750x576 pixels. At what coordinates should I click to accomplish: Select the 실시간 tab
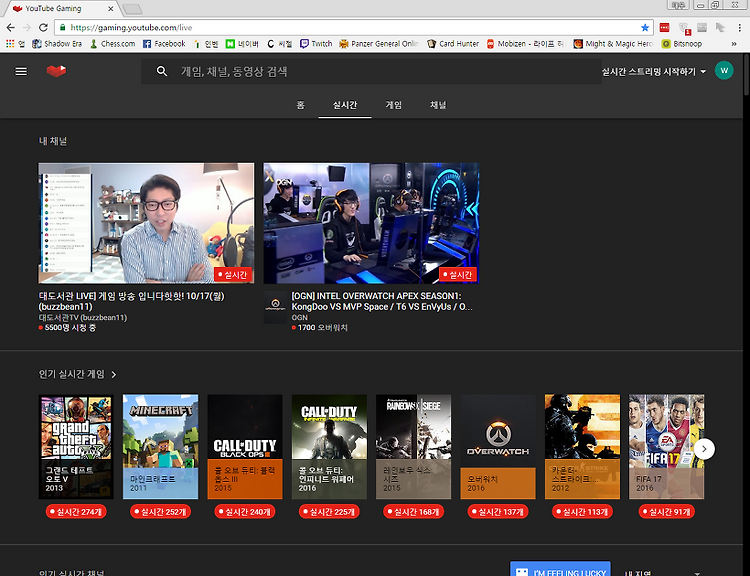(x=345, y=104)
